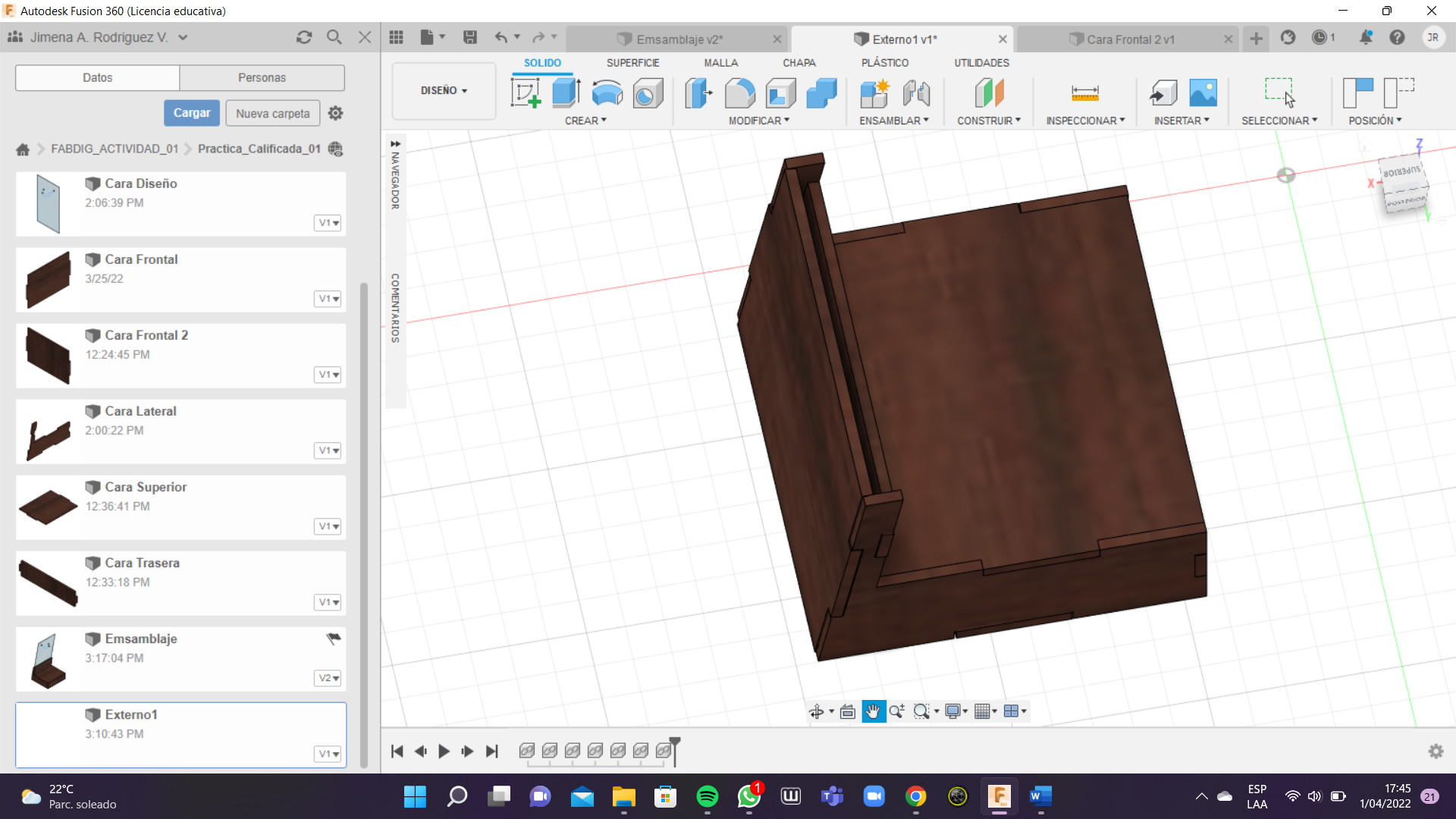Click the Create Sketch tool icon
The image size is (1456, 819).
point(526,93)
